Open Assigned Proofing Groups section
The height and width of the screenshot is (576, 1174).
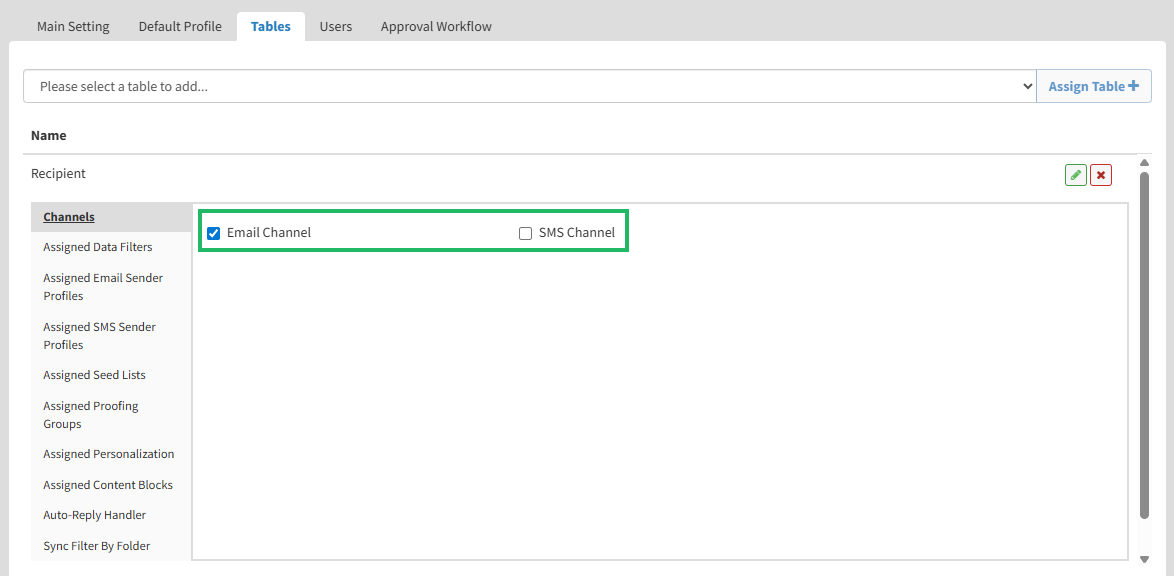(91, 415)
